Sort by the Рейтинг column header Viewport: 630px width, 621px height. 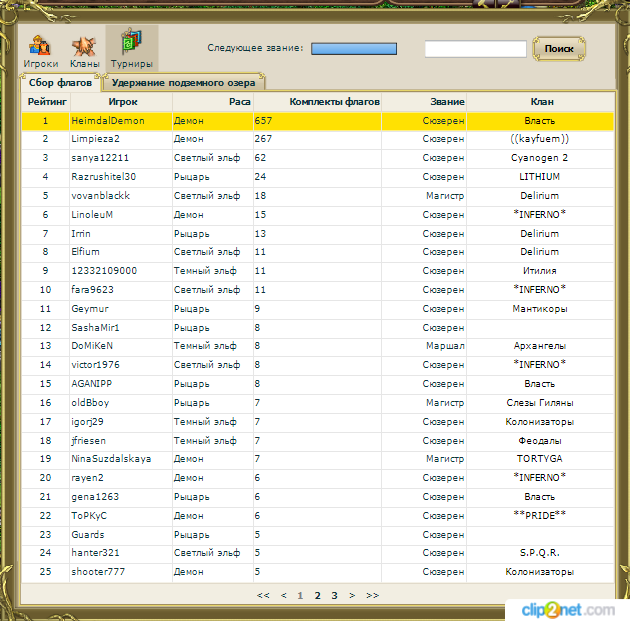[x=47, y=101]
